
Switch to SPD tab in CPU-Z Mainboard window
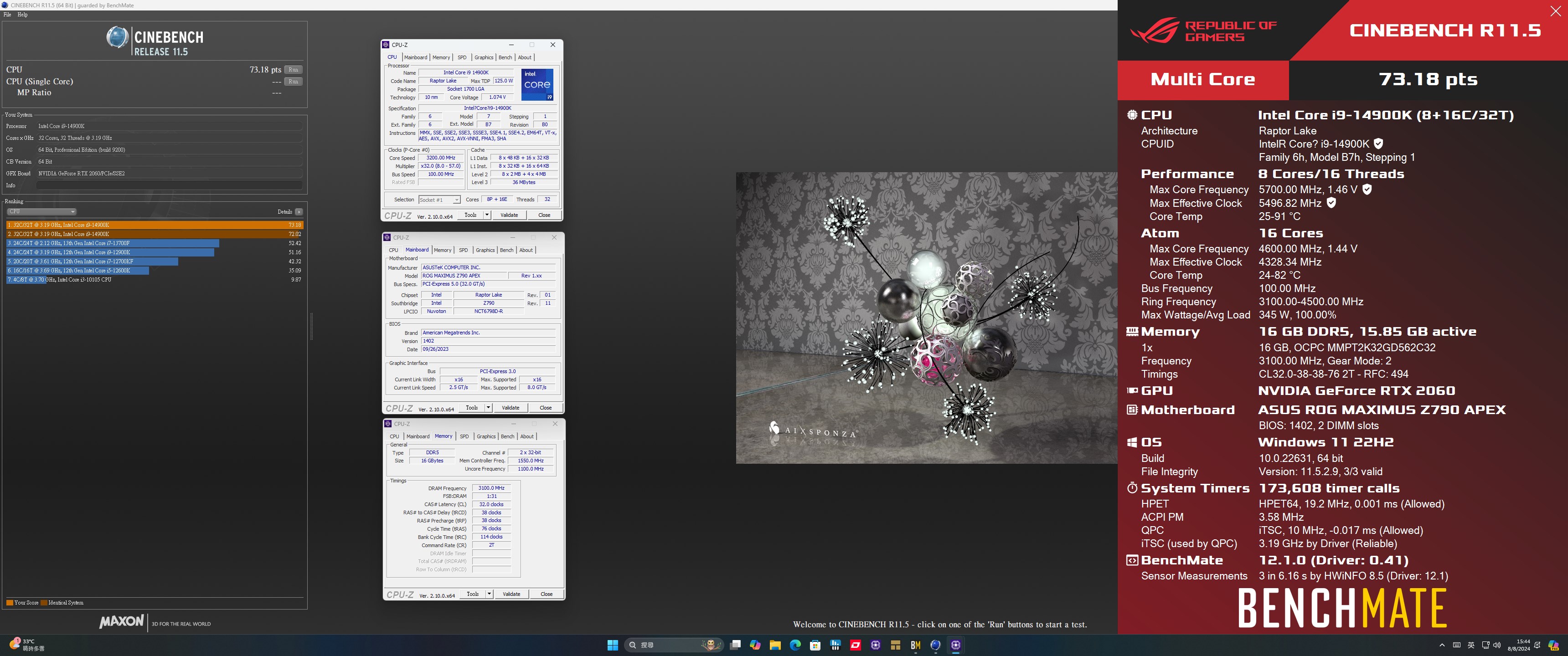463,250
